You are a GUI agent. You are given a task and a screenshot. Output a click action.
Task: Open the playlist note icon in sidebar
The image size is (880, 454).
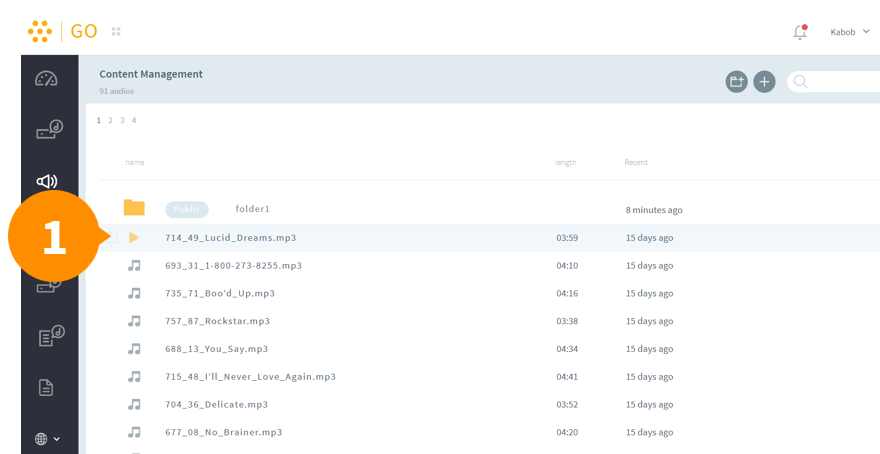(x=51, y=336)
